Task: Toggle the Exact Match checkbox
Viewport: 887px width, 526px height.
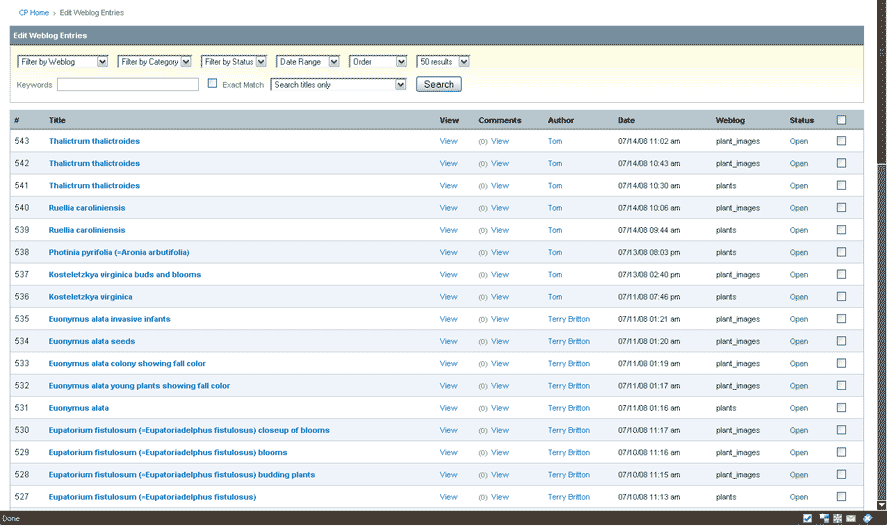Action: 212,84
